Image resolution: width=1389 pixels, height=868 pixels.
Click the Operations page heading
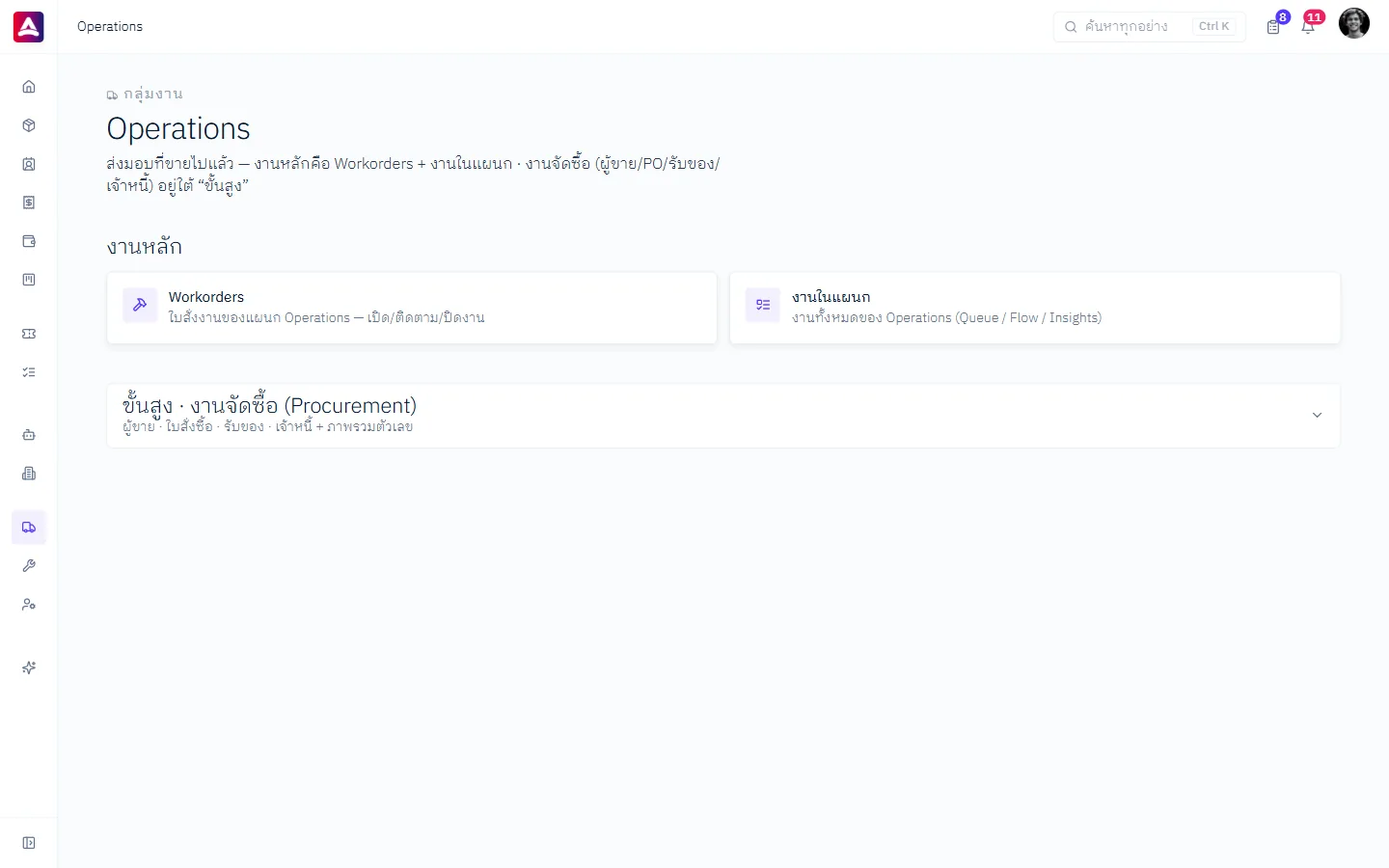(178, 128)
